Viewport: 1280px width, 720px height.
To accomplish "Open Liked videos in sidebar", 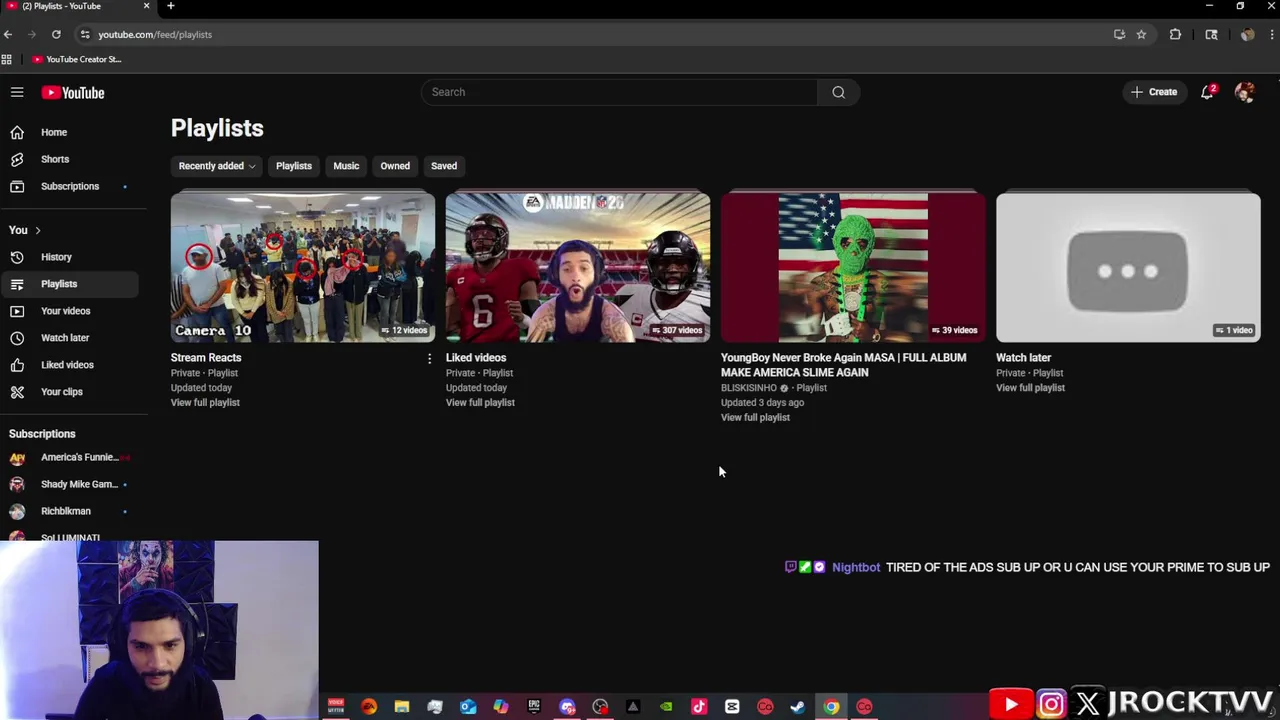I will pos(67,365).
